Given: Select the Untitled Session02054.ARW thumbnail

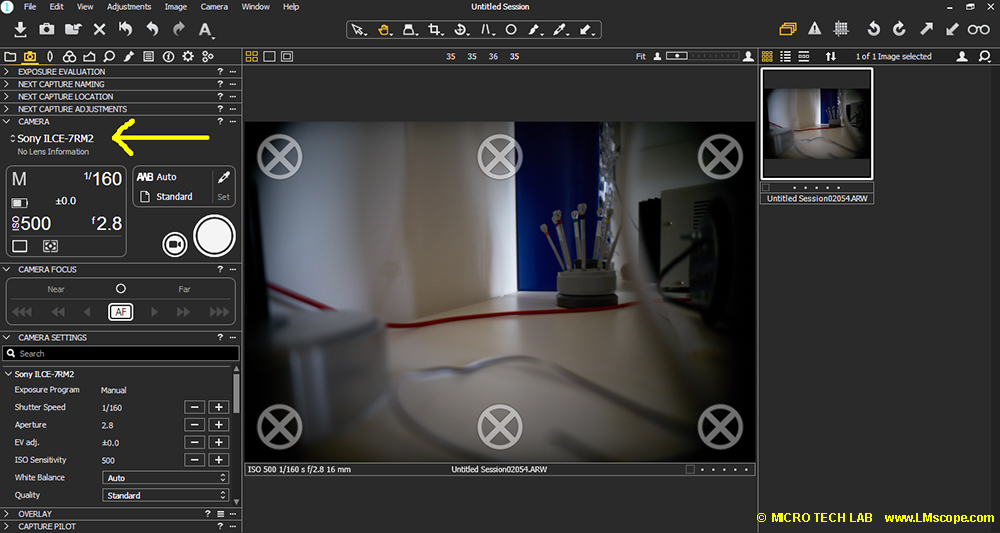Looking at the screenshot, I should tap(817, 124).
